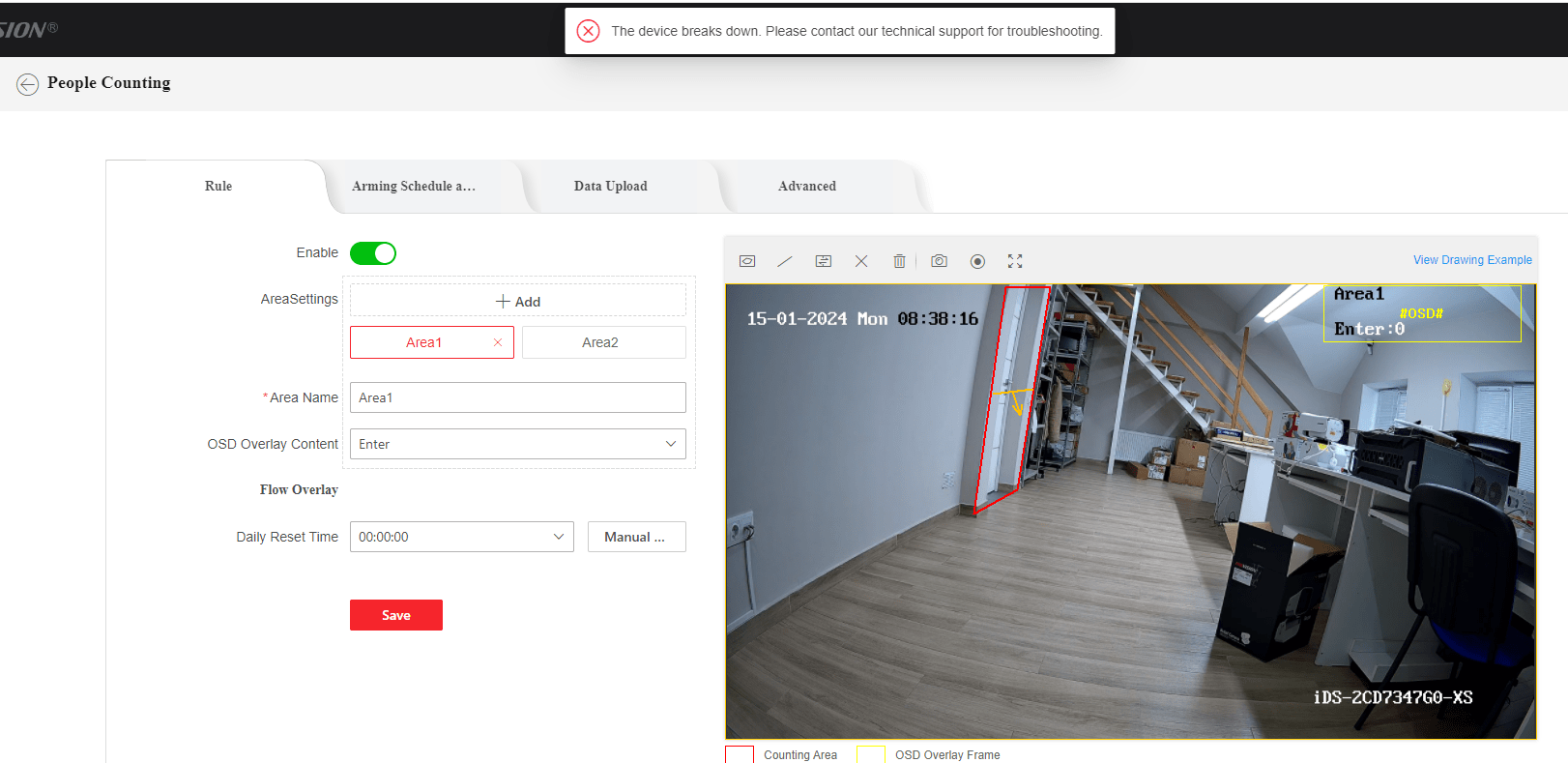This screenshot has height=763, width=1568.
Task: Open the Data Upload tab
Action: 610,187
